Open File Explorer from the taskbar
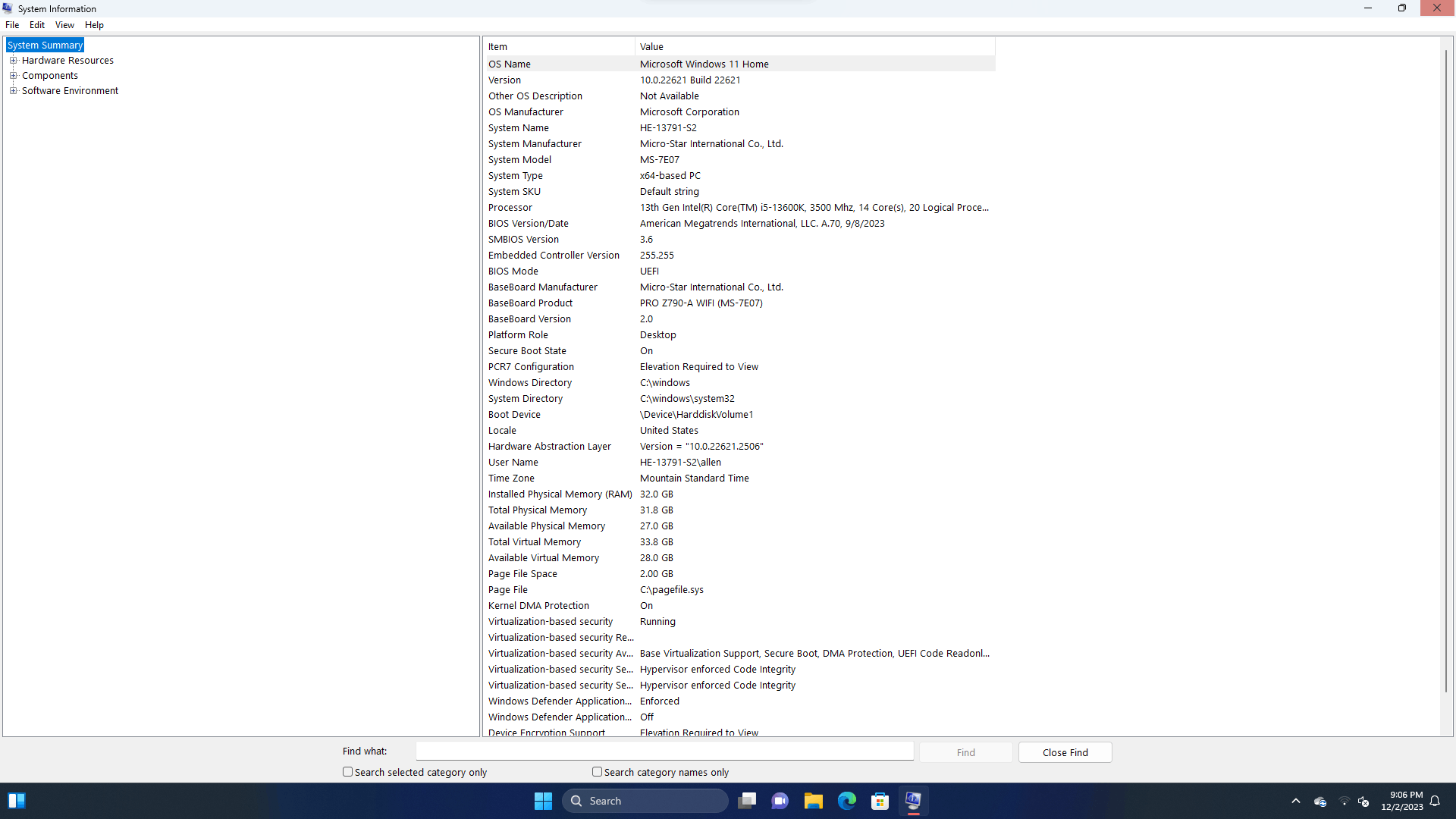This screenshot has height=819, width=1456. pyautogui.click(x=813, y=801)
